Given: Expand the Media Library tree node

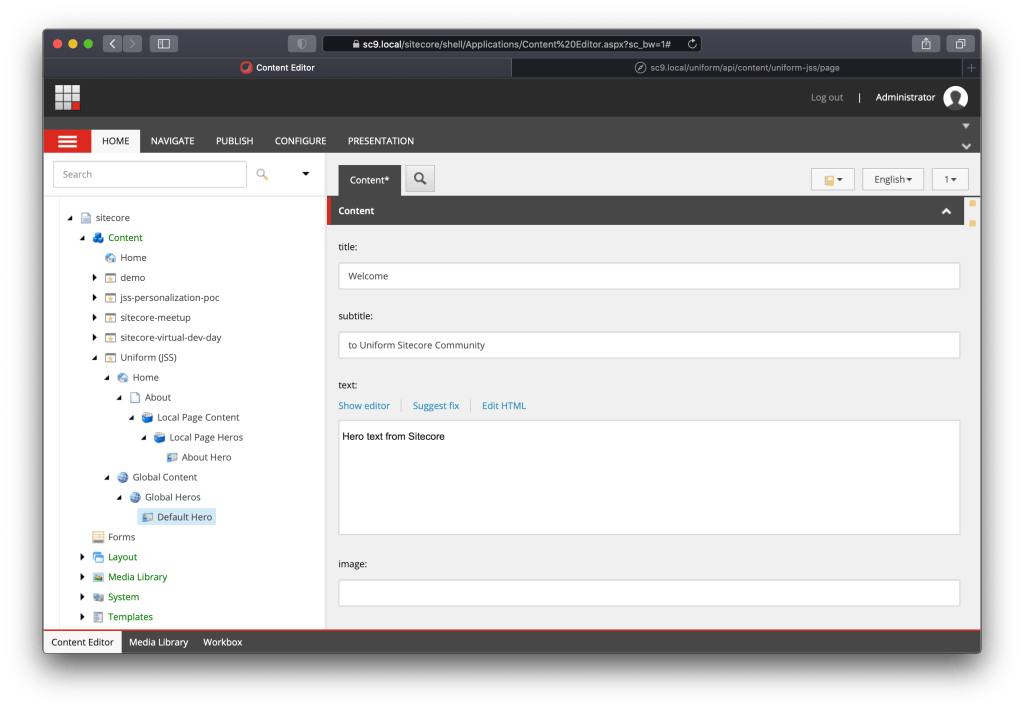Looking at the screenshot, I should [x=83, y=577].
